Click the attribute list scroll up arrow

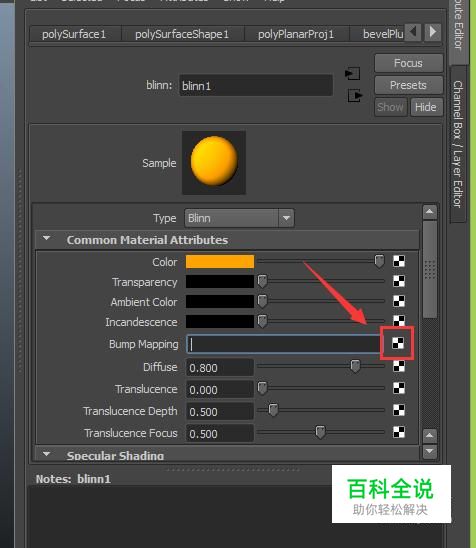coord(430,212)
